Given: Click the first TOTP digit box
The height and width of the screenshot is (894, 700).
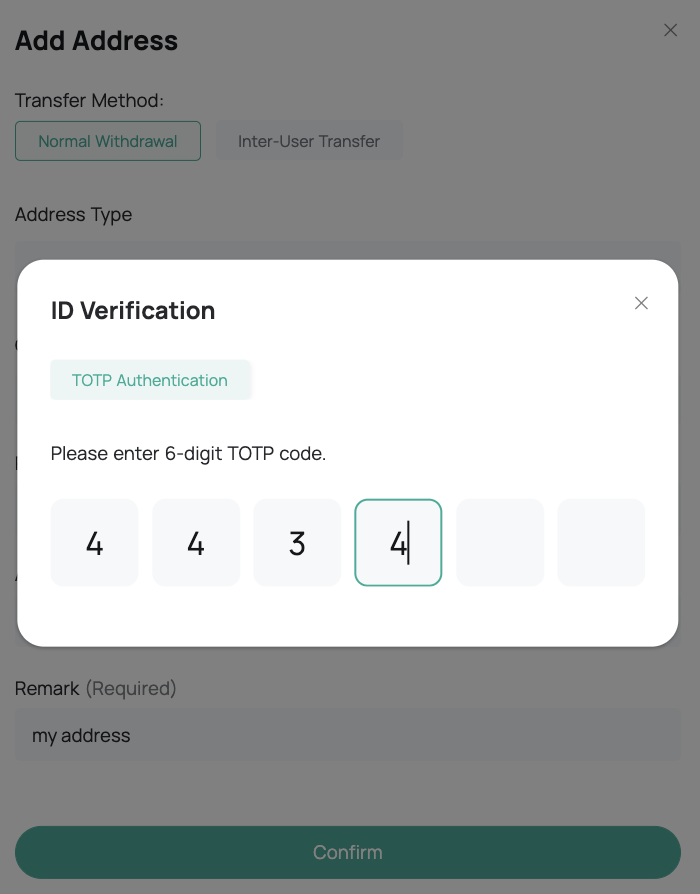Looking at the screenshot, I should tap(95, 543).
